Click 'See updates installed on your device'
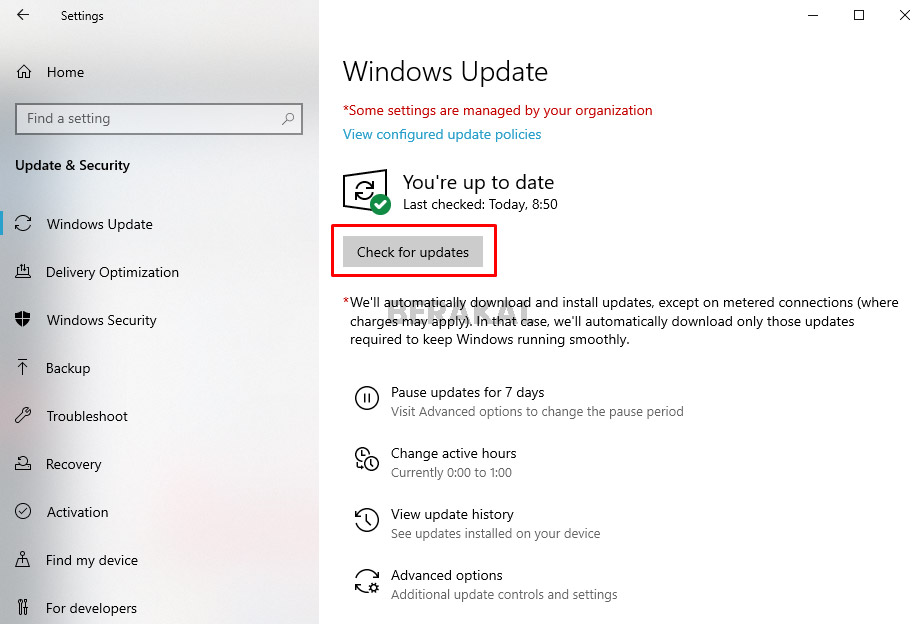922x624 pixels. [x=496, y=533]
